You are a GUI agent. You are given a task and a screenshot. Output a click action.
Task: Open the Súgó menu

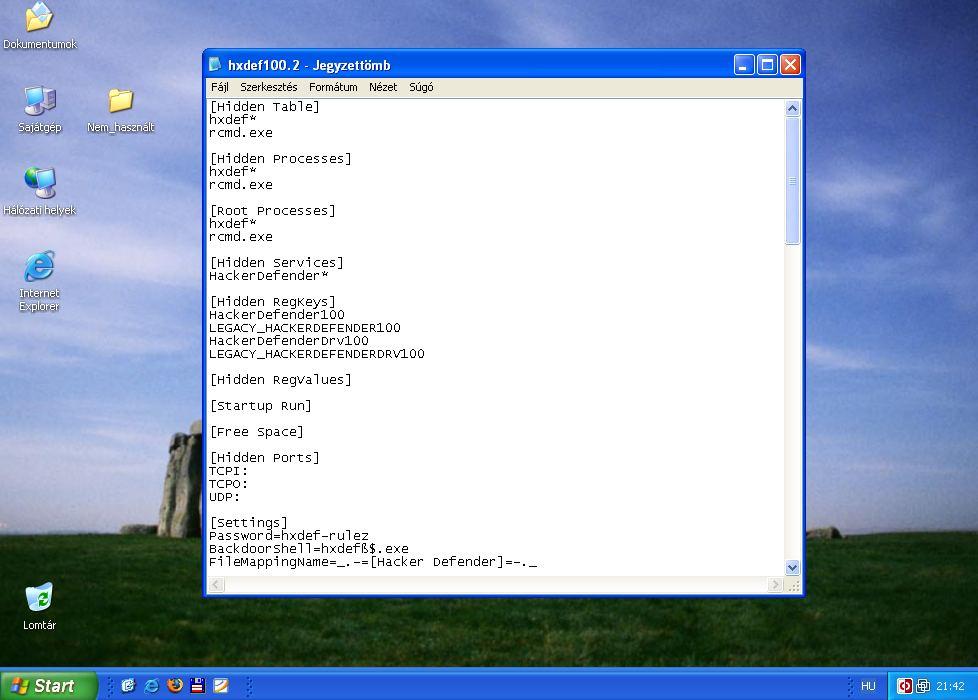pos(421,87)
